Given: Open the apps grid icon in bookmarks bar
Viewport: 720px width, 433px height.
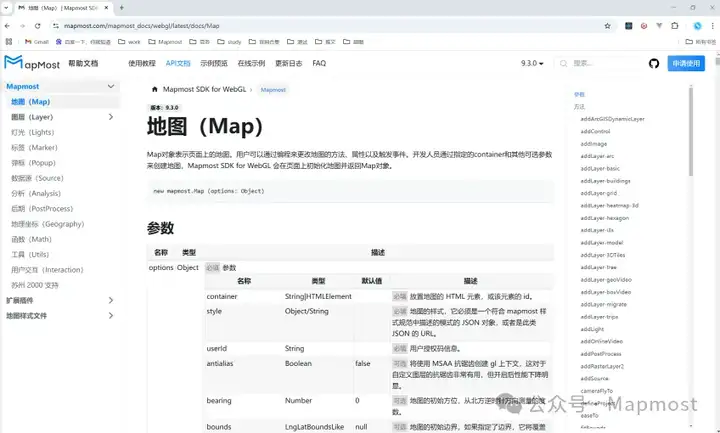Looking at the screenshot, I should [x=9, y=41].
